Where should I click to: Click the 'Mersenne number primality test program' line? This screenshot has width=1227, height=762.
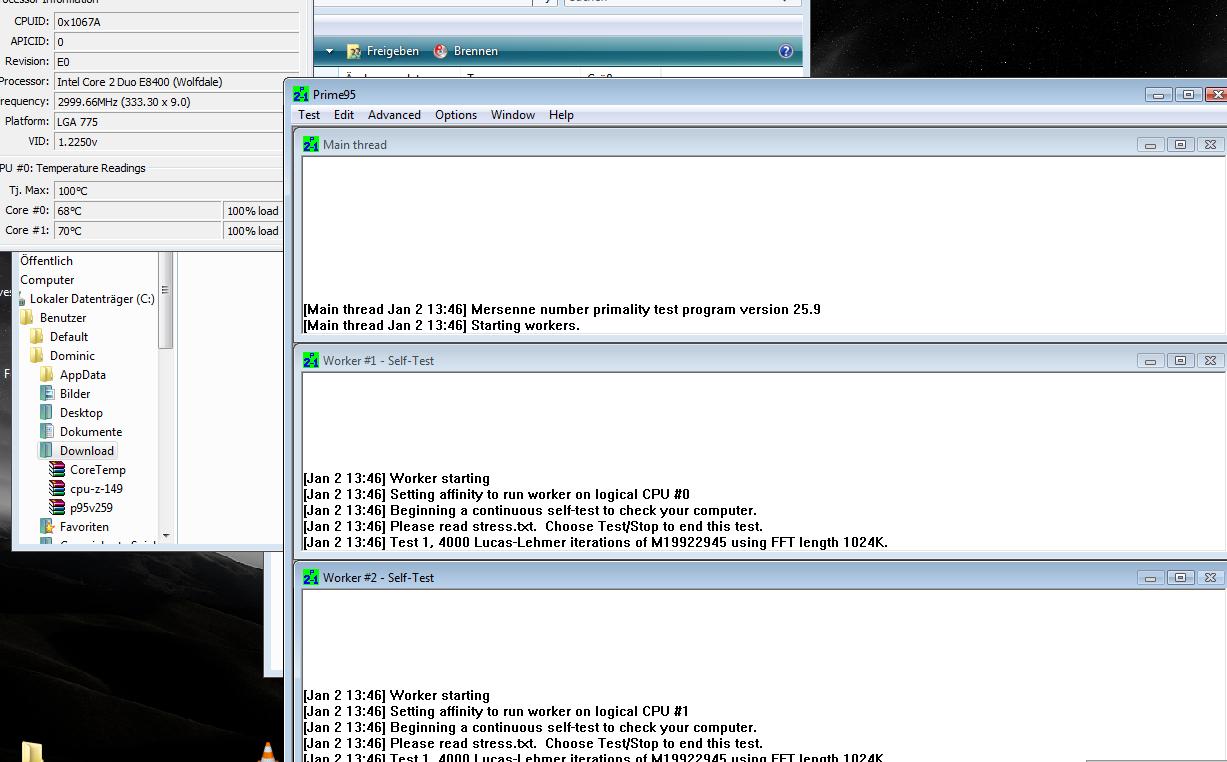(562, 309)
